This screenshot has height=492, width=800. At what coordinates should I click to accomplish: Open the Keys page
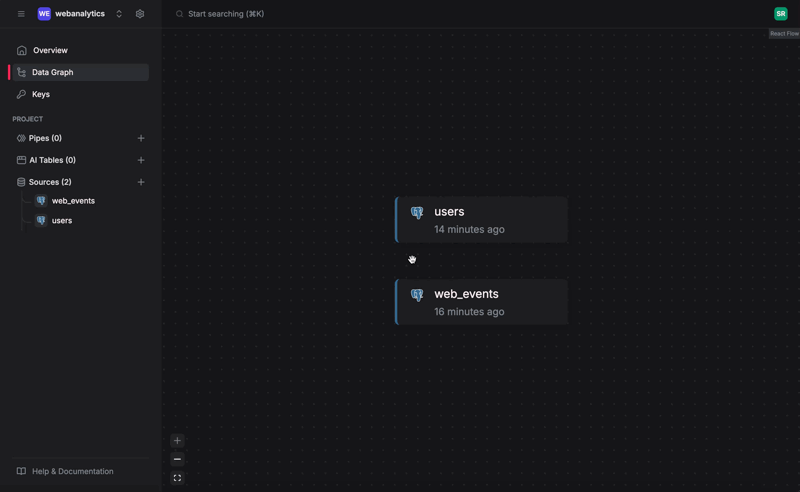(81, 94)
